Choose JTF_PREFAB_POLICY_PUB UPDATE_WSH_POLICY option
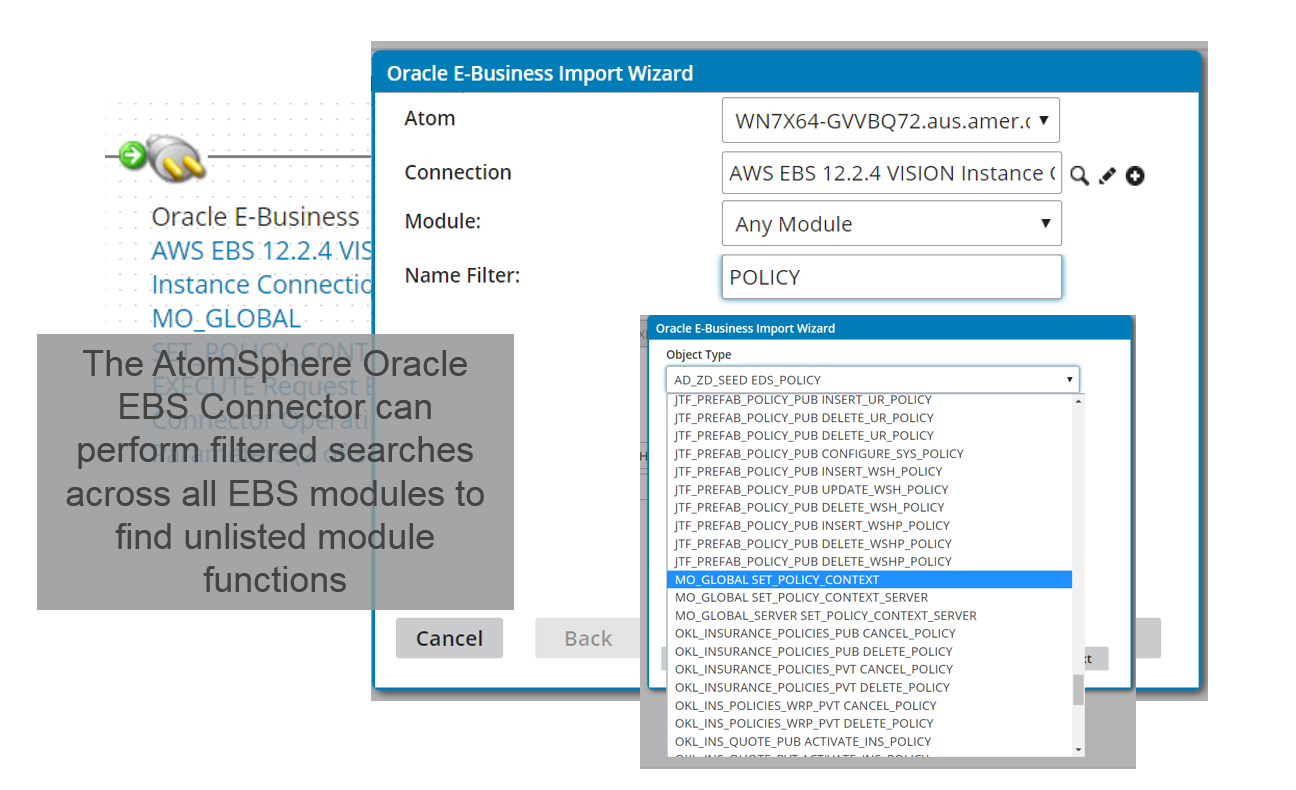Image resolution: width=1296 pixels, height=790 pixels. pyautogui.click(x=869, y=490)
